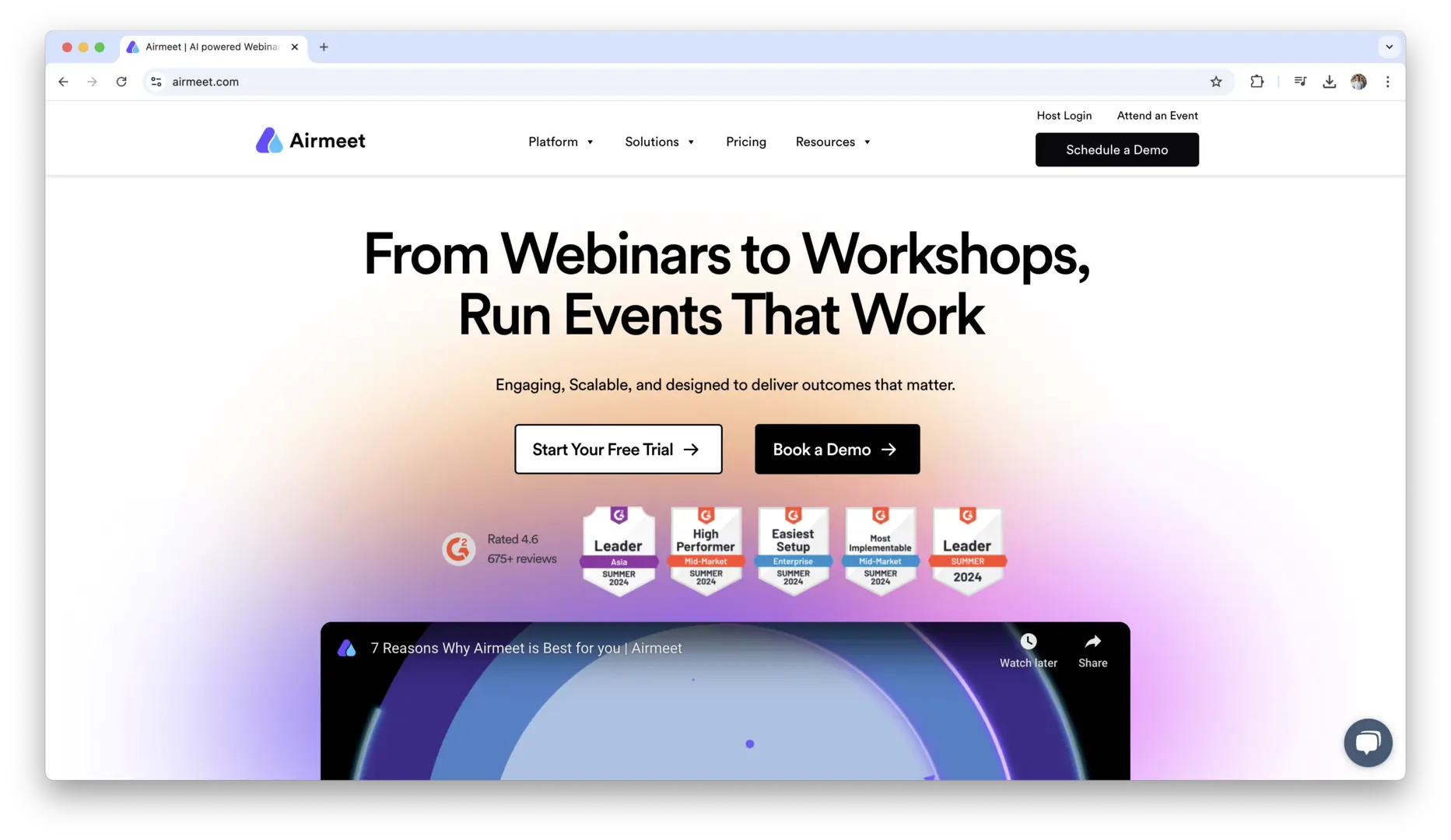This screenshot has height=840, width=1451.
Task: Open the Chrome profile avatar
Action: [1358, 82]
